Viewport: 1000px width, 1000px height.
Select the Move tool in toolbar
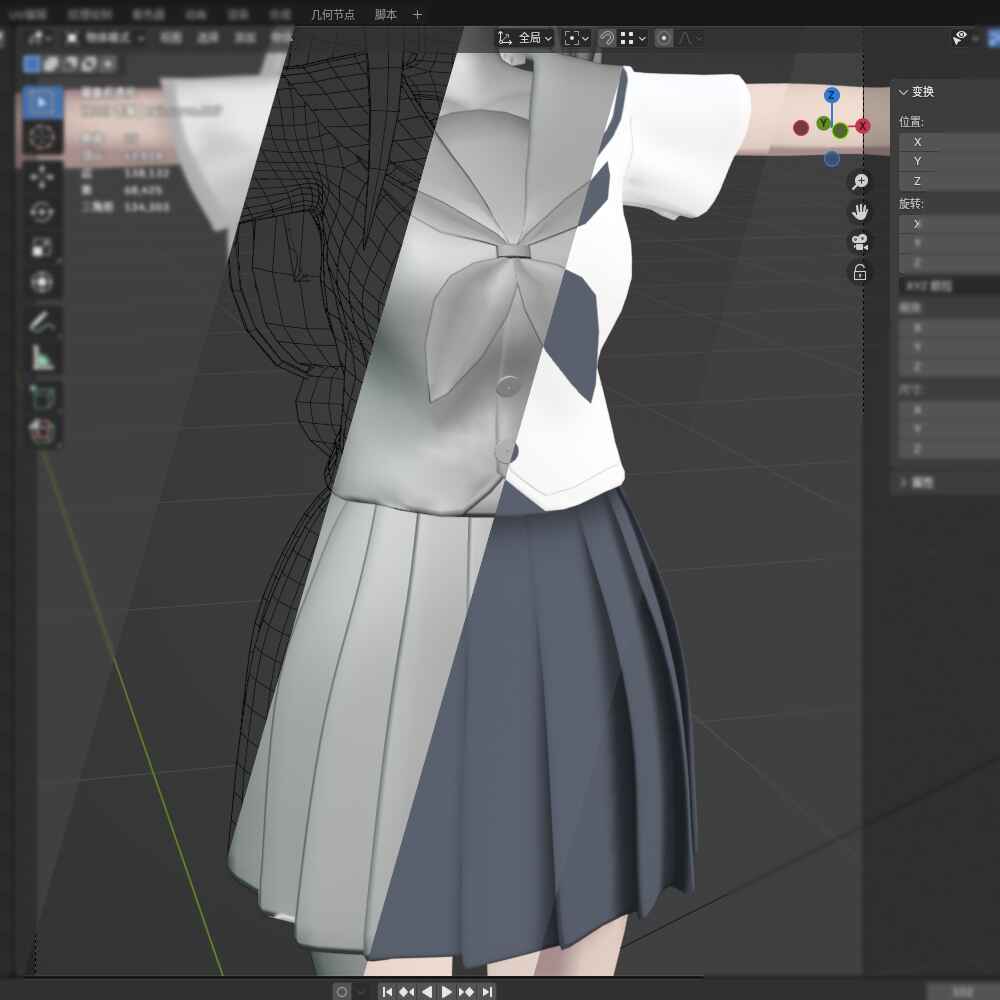[x=42, y=177]
